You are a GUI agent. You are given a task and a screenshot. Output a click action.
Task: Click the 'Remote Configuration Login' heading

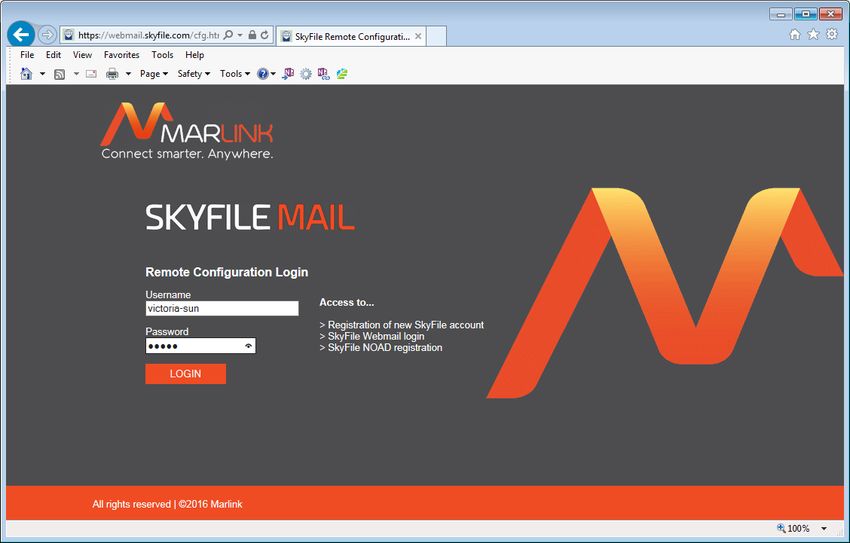point(227,272)
